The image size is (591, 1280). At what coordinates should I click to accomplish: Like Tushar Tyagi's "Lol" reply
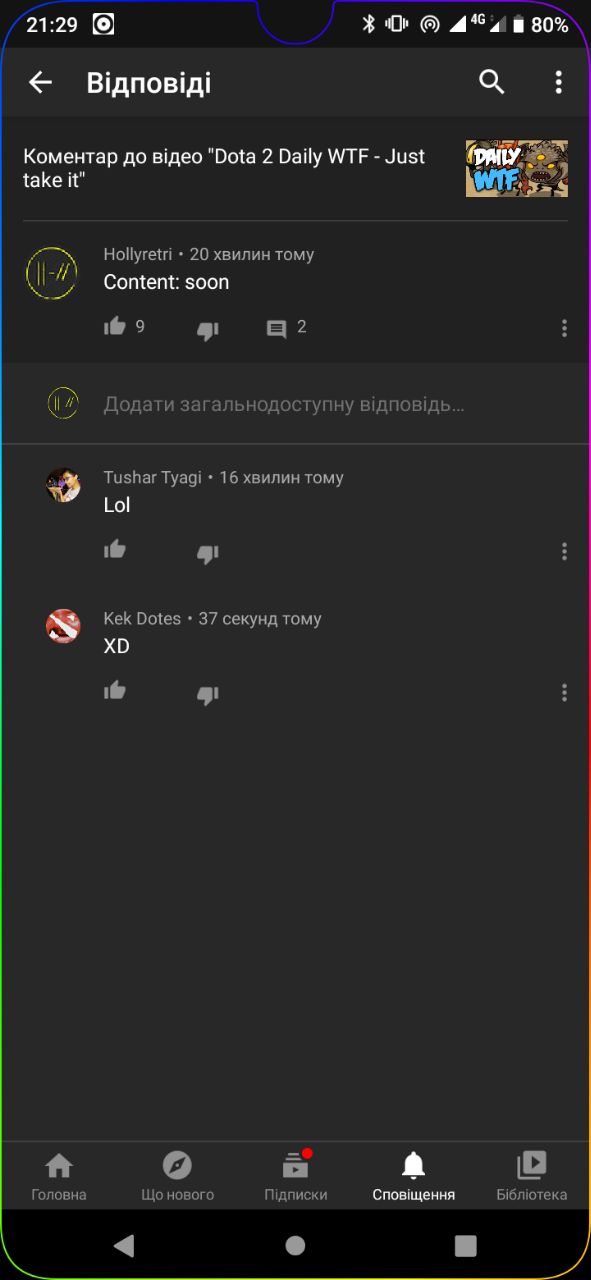(x=115, y=550)
